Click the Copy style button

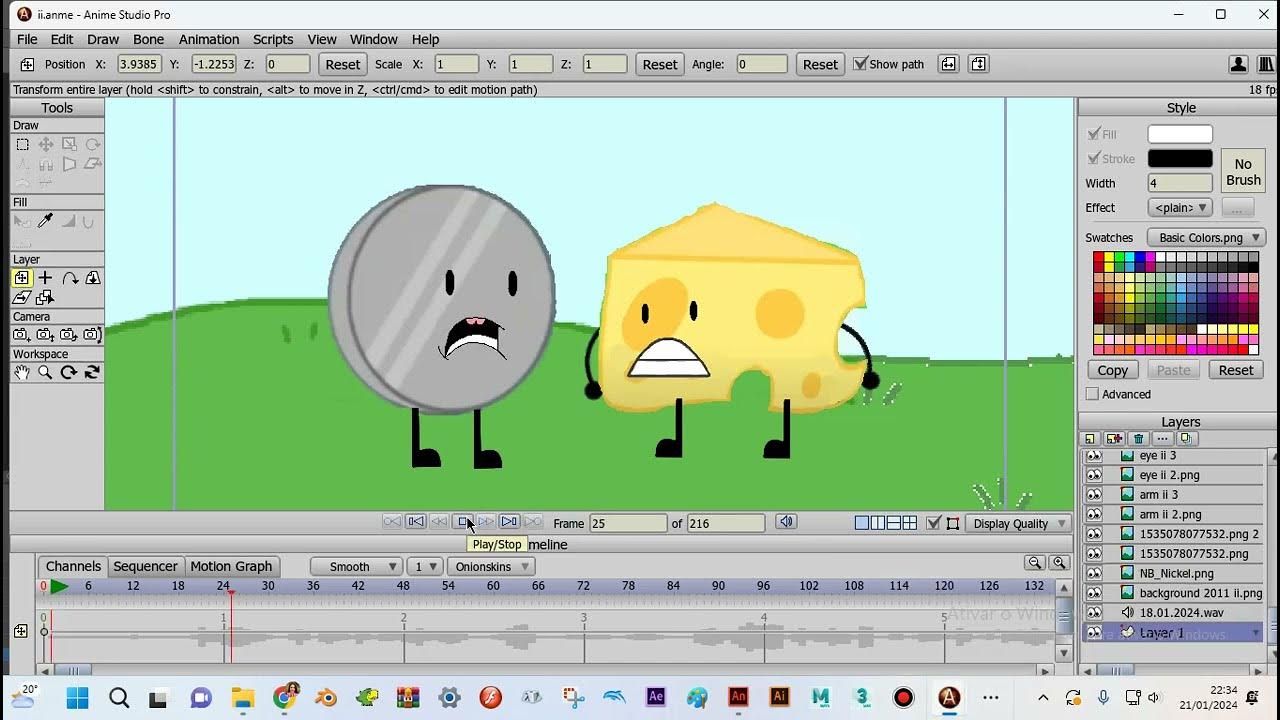click(1113, 370)
